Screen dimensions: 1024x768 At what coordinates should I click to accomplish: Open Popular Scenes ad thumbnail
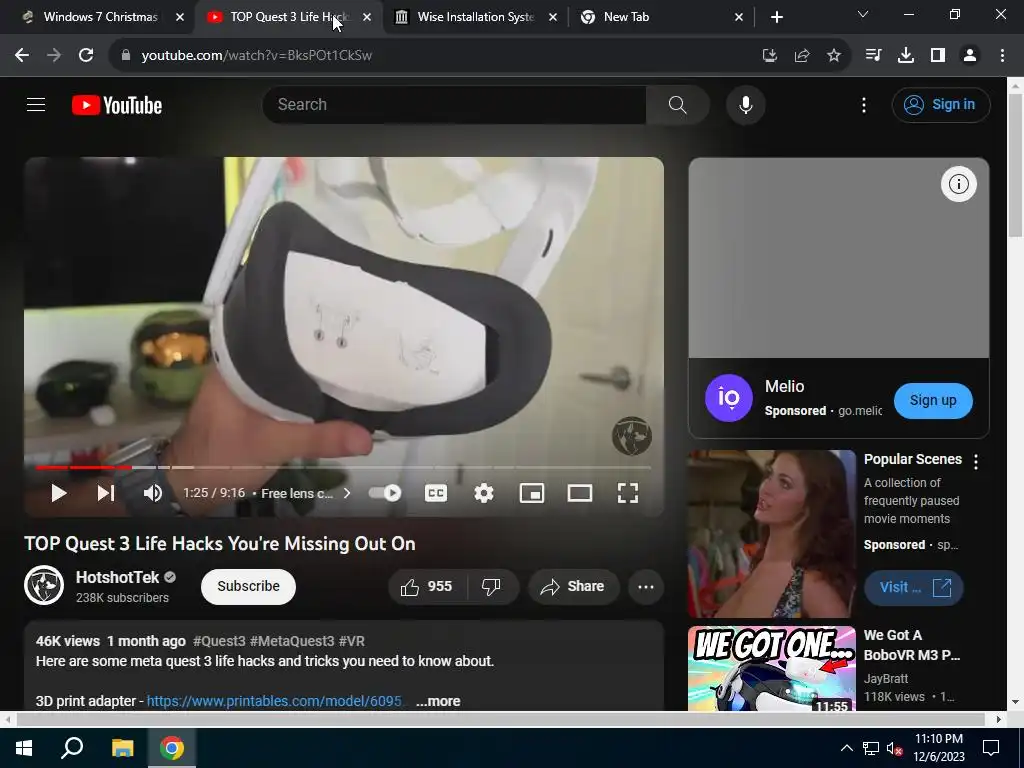772,534
